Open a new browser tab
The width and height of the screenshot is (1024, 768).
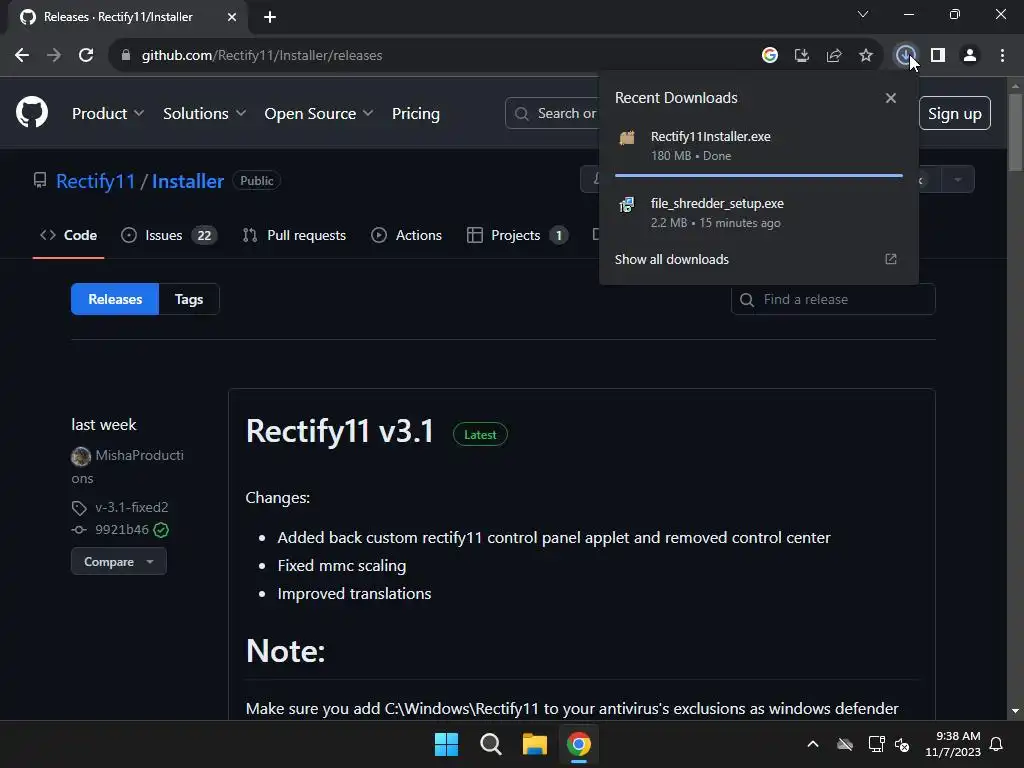(x=270, y=17)
